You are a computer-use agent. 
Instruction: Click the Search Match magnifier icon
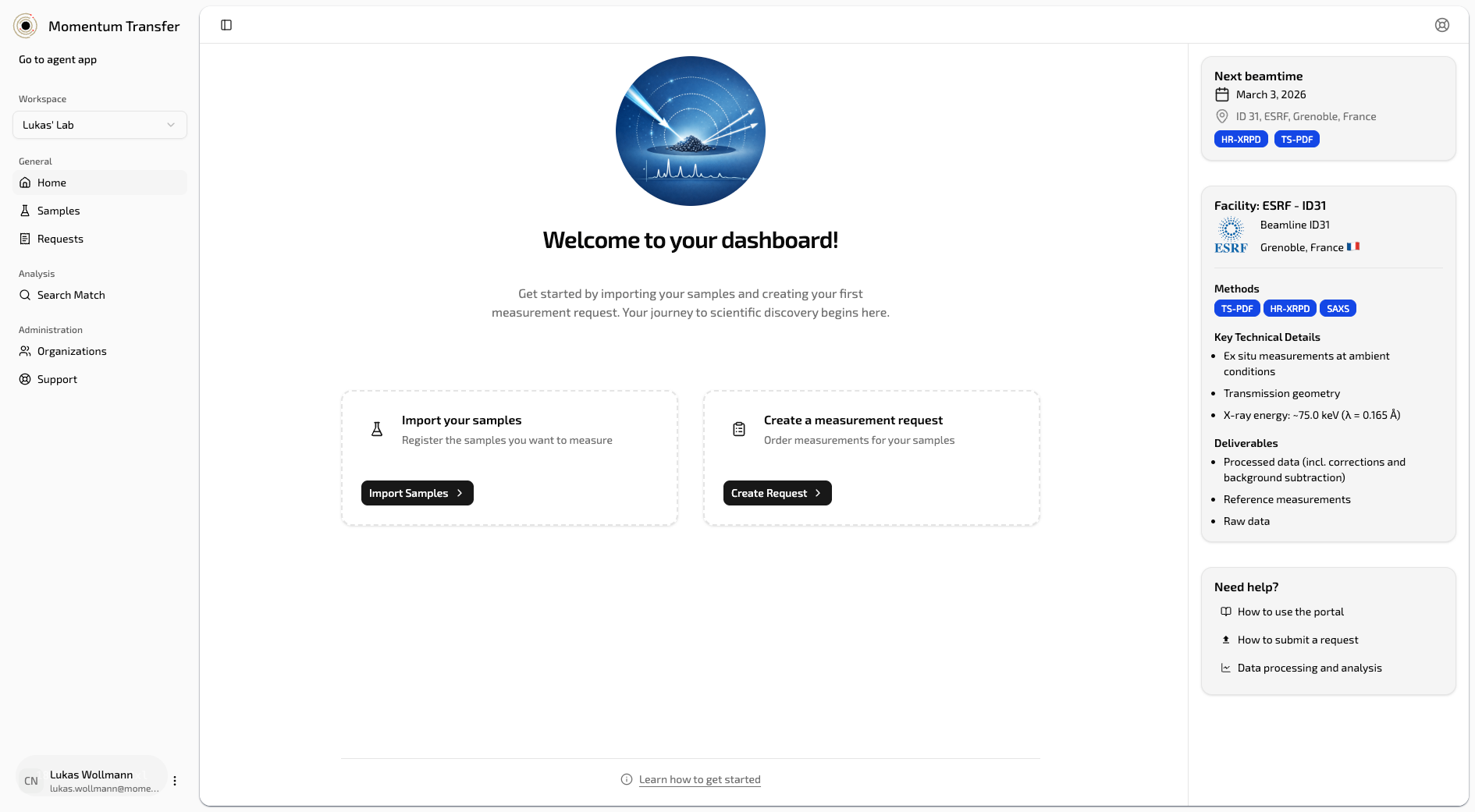[25, 295]
